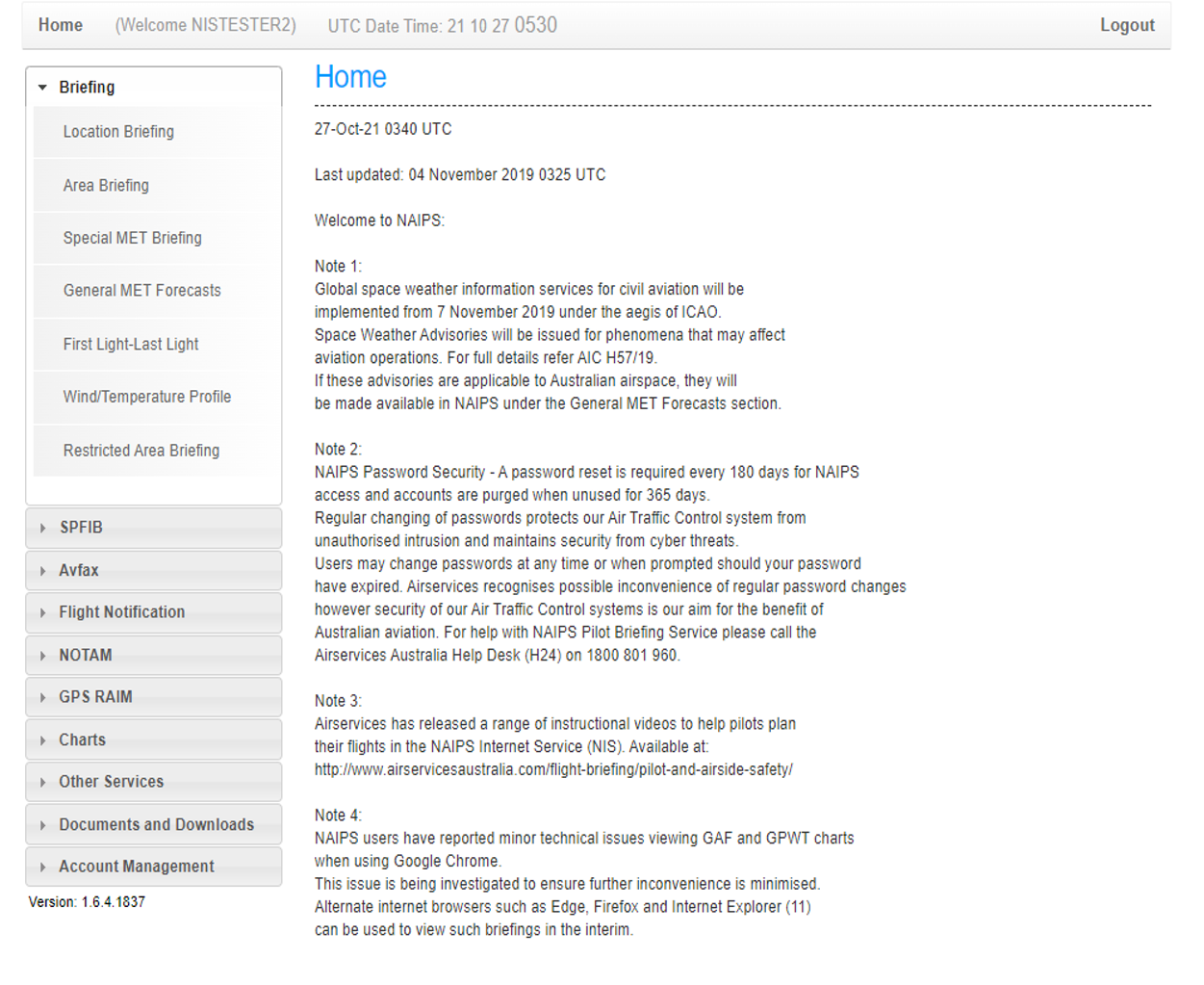Select the SPFIB header label
Viewport: 1204px width, 985px height.
81,528
